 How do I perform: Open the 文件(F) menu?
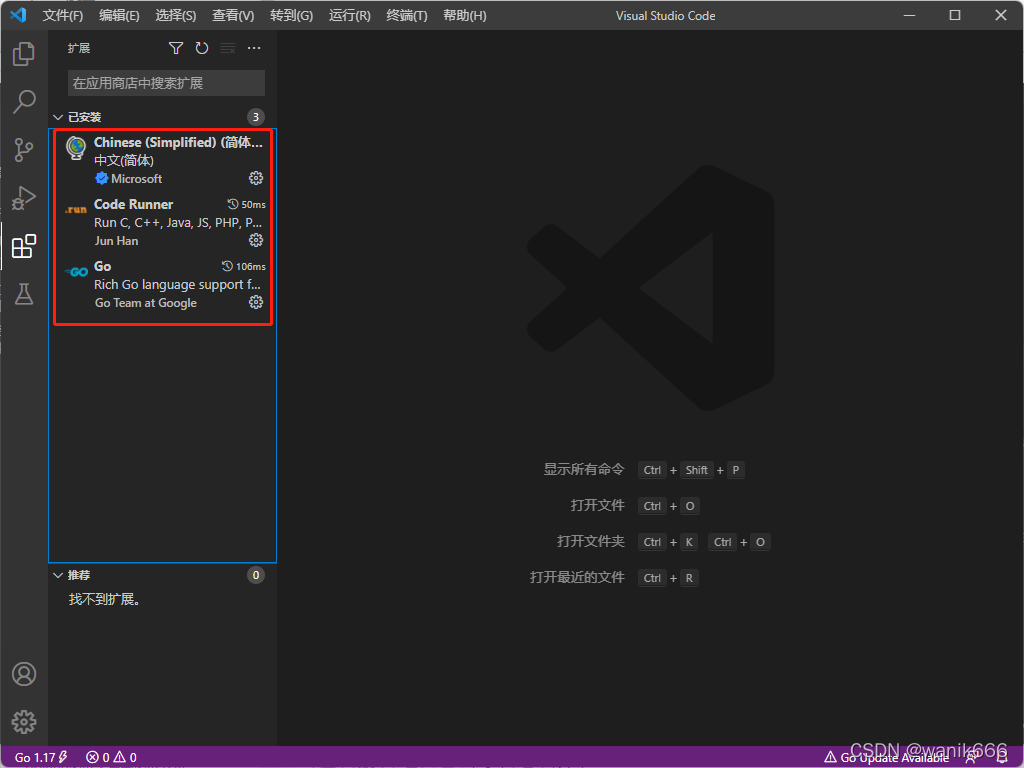point(63,15)
